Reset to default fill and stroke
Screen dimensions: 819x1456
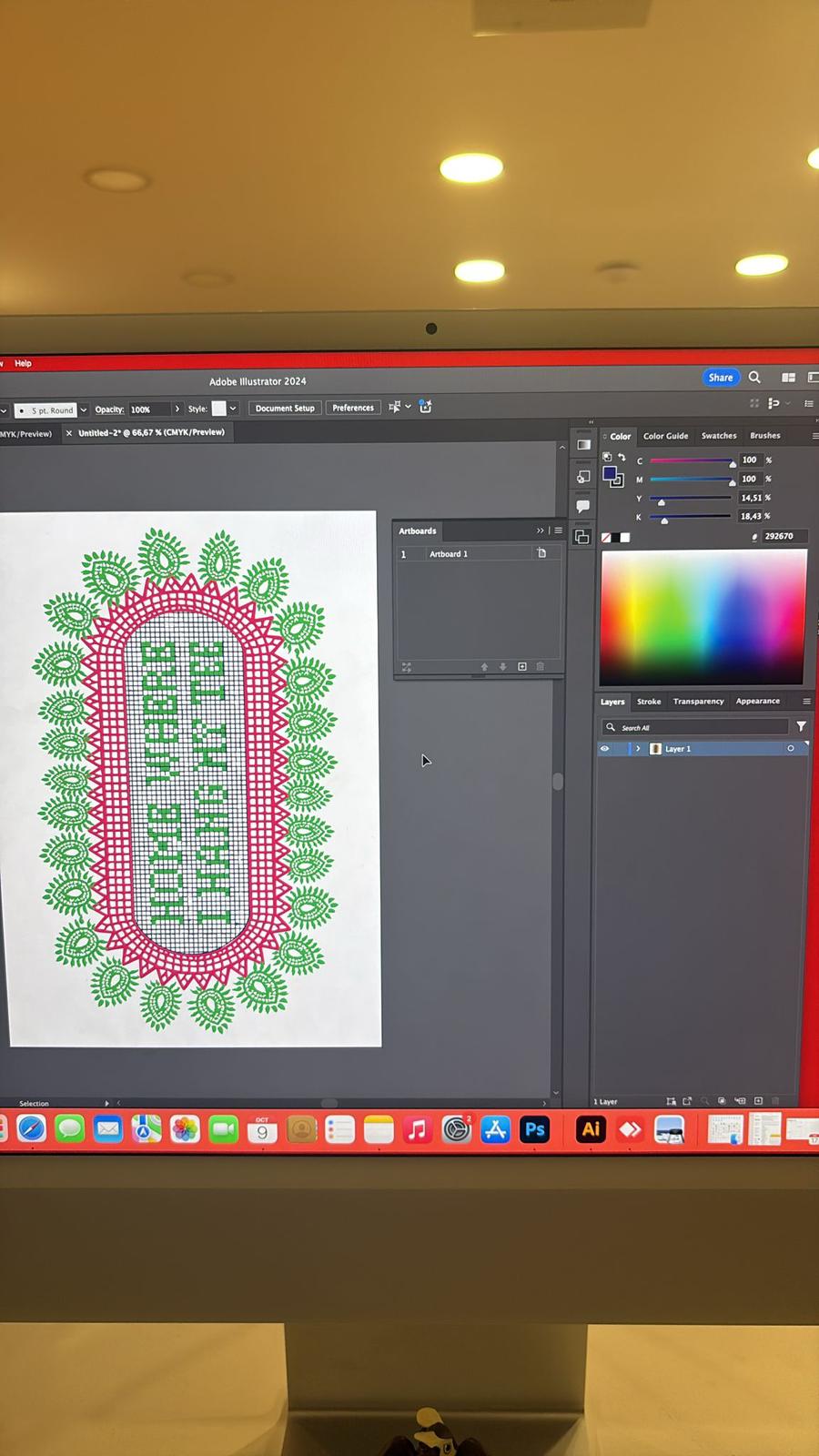[607, 457]
